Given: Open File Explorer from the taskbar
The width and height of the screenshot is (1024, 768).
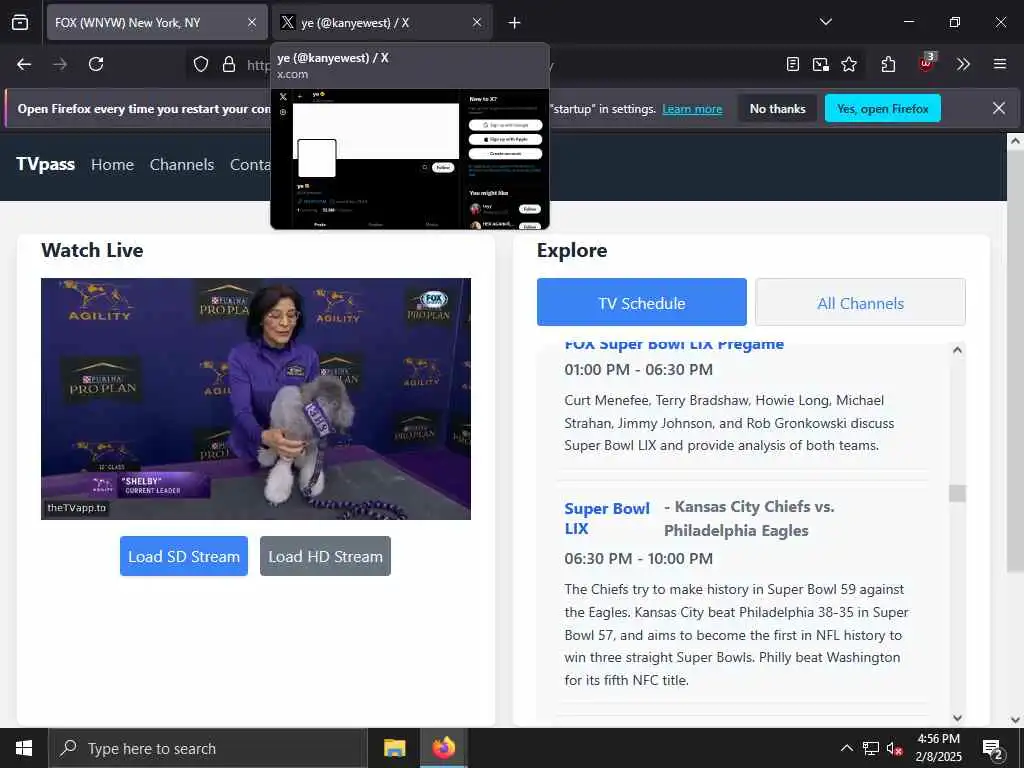Looking at the screenshot, I should pos(394,748).
